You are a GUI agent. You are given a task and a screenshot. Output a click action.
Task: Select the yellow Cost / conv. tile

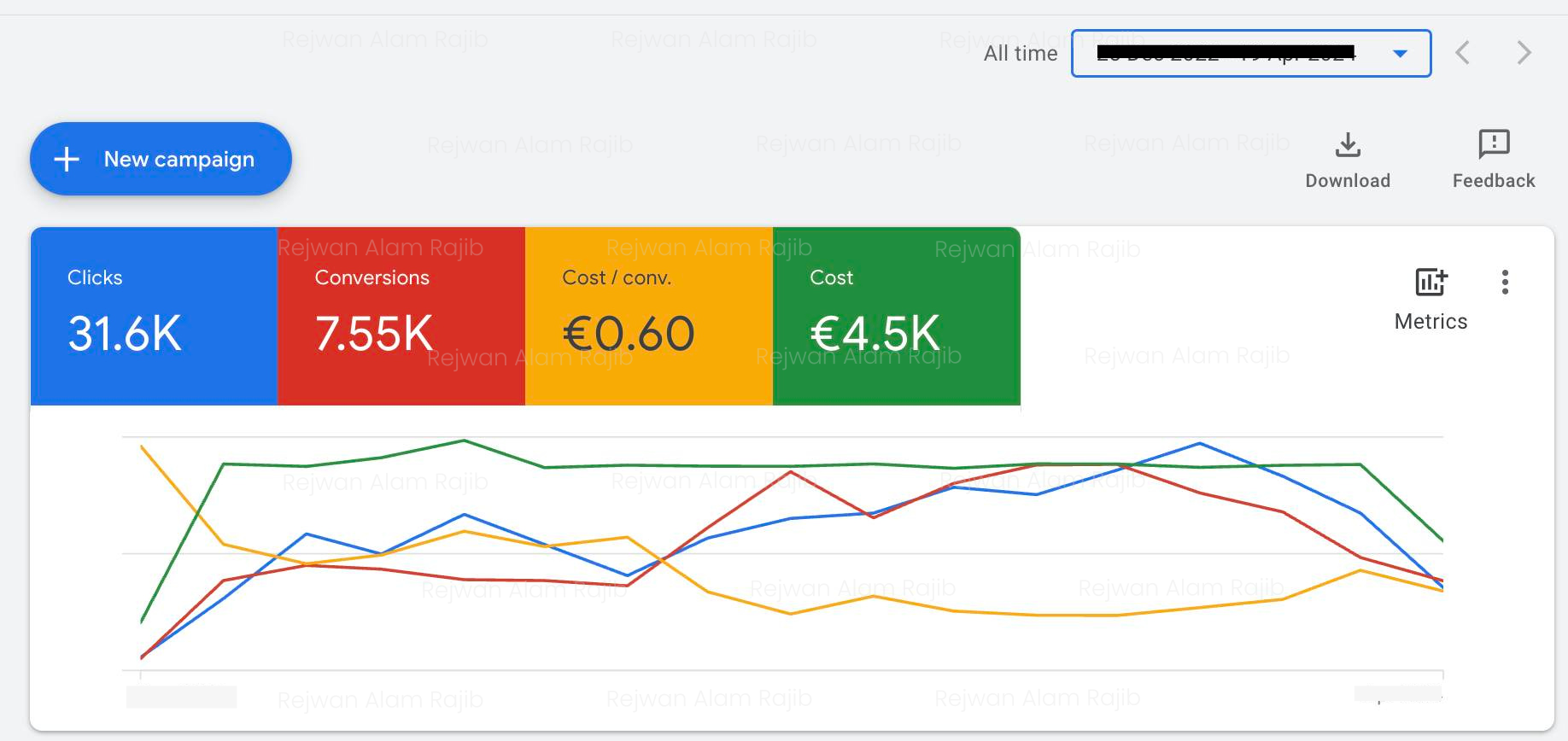(x=648, y=316)
